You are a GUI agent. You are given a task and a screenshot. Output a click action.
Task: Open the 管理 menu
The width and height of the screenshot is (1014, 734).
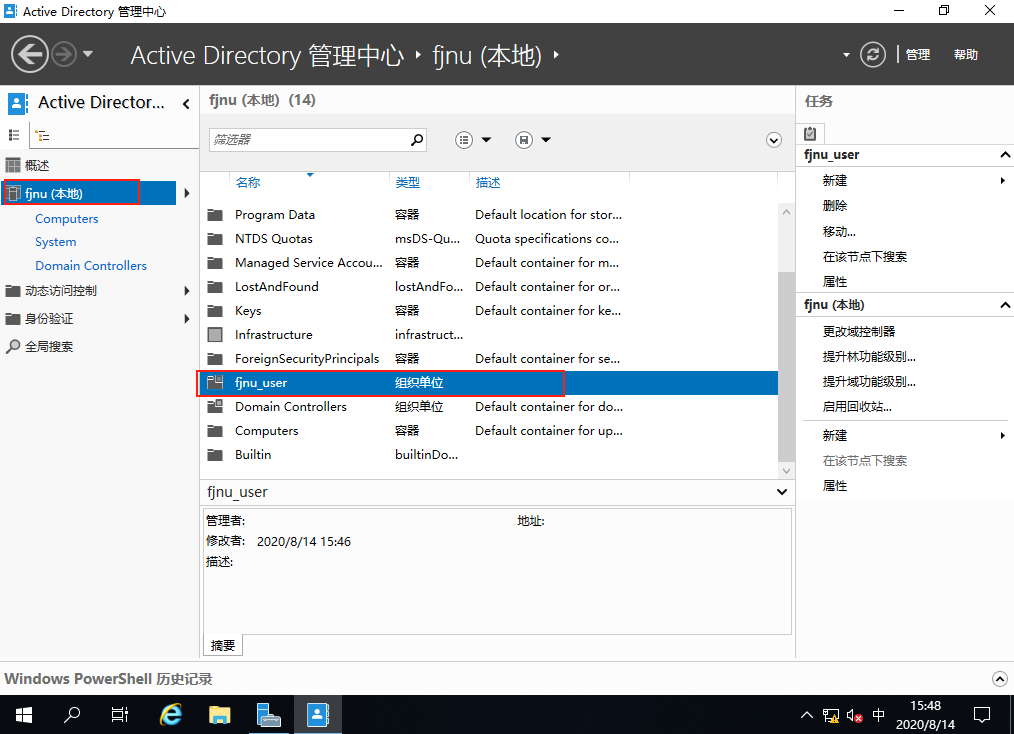click(x=918, y=55)
